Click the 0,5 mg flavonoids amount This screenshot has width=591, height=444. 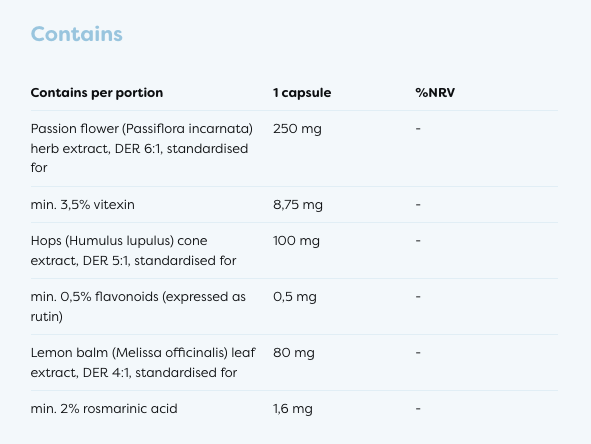click(x=295, y=297)
